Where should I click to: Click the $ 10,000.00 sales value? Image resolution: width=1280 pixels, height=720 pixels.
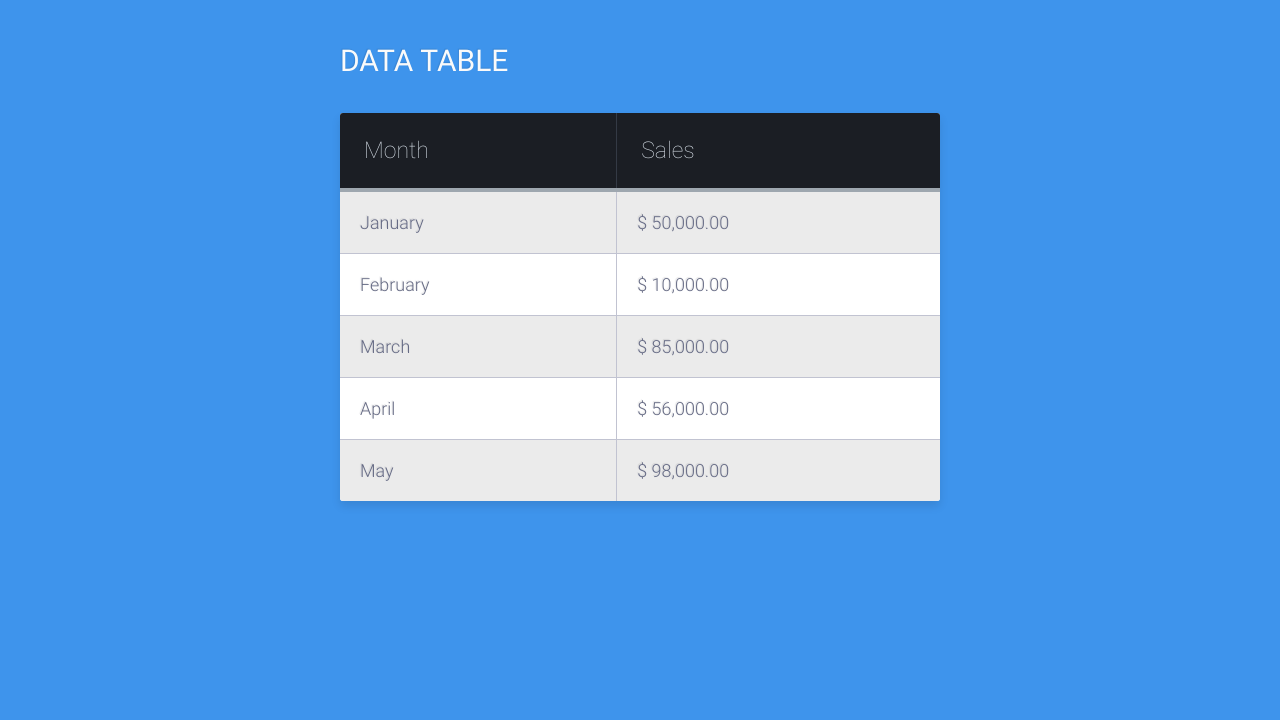coord(683,284)
